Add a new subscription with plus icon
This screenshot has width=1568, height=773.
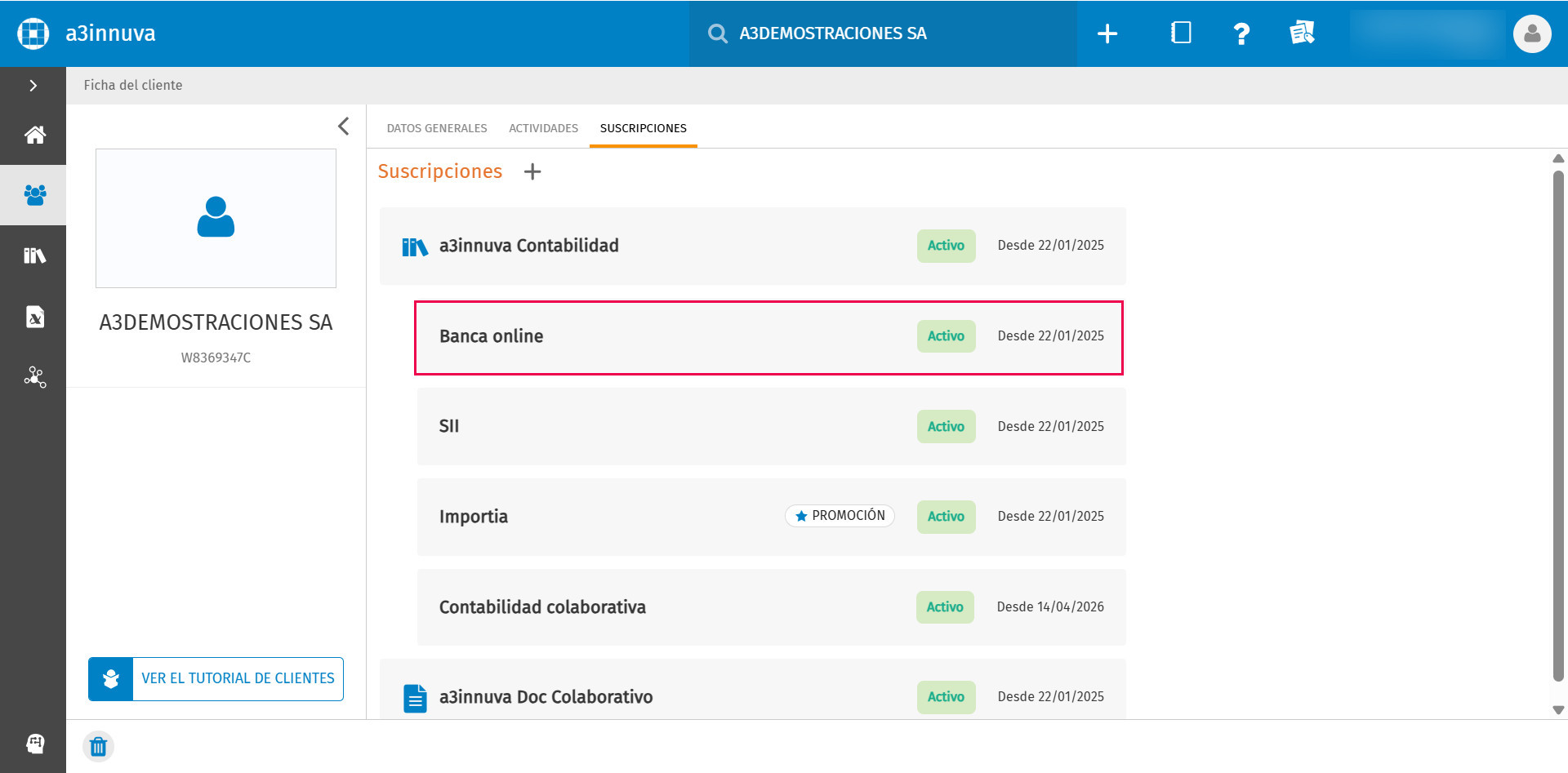pyautogui.click(x=532, y=171)
